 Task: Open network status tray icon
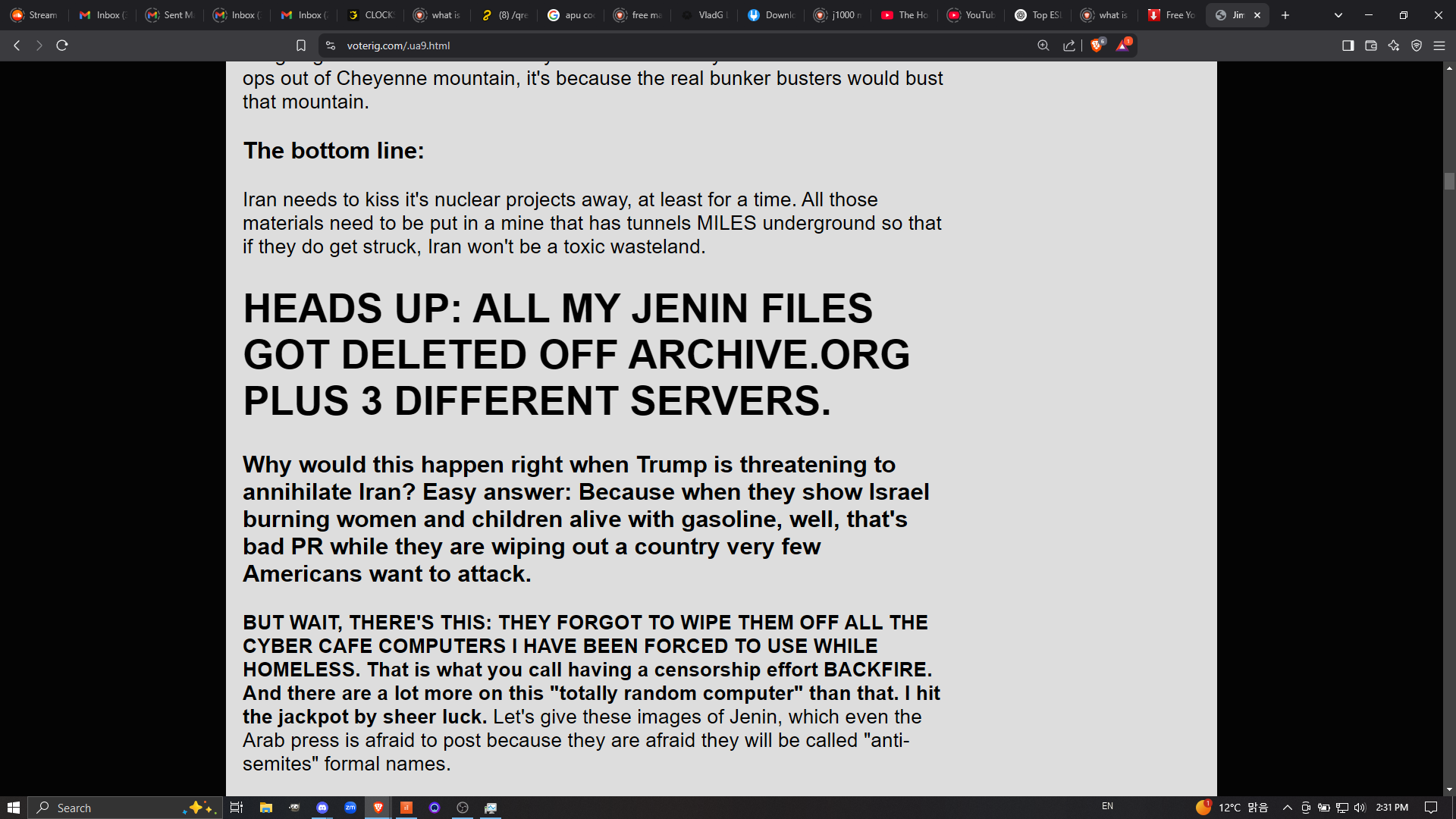(1342, 808)
